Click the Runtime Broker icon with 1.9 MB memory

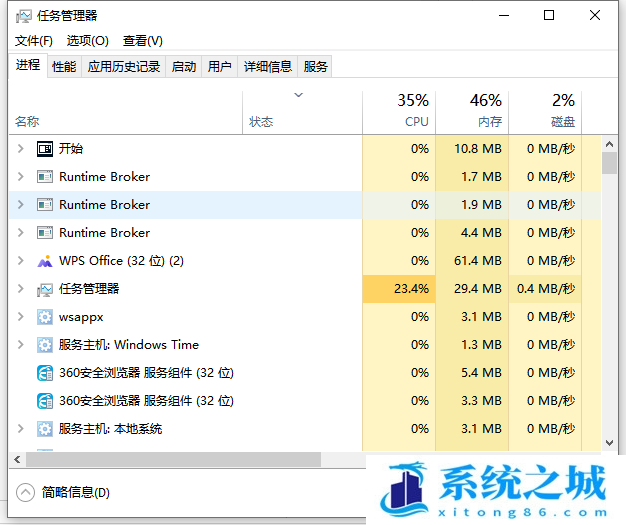coord(45,204)
